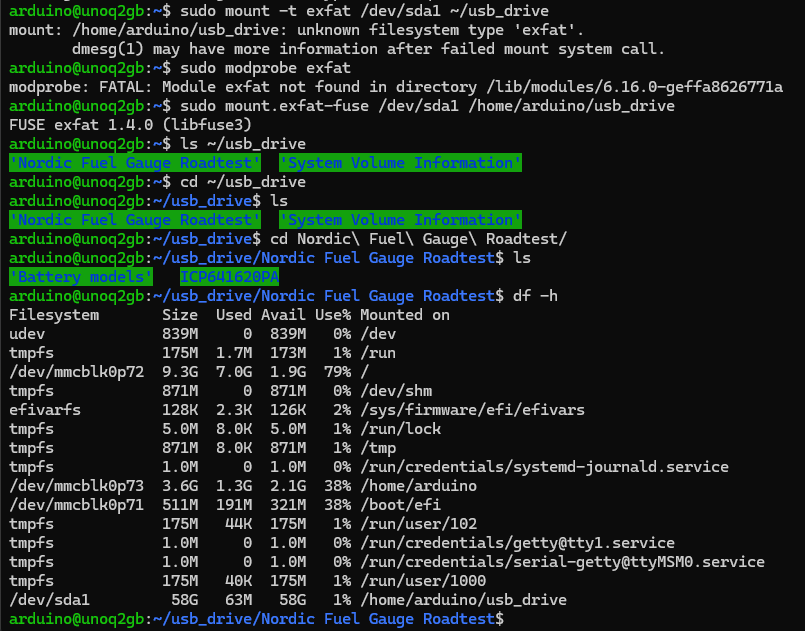The width and height of the screenshot is (805, 631).
Task: Click the /run/credentials/getty@tty1.service path
Action: click(x=518, y=543)
